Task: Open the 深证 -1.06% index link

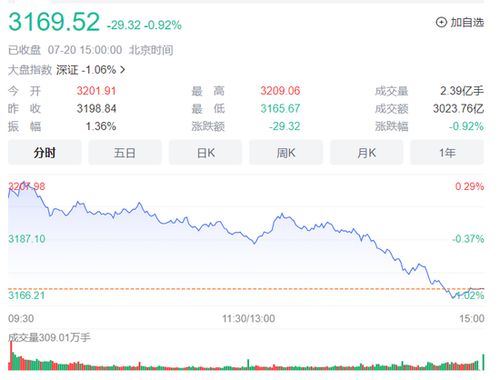Action: point(86,70)
